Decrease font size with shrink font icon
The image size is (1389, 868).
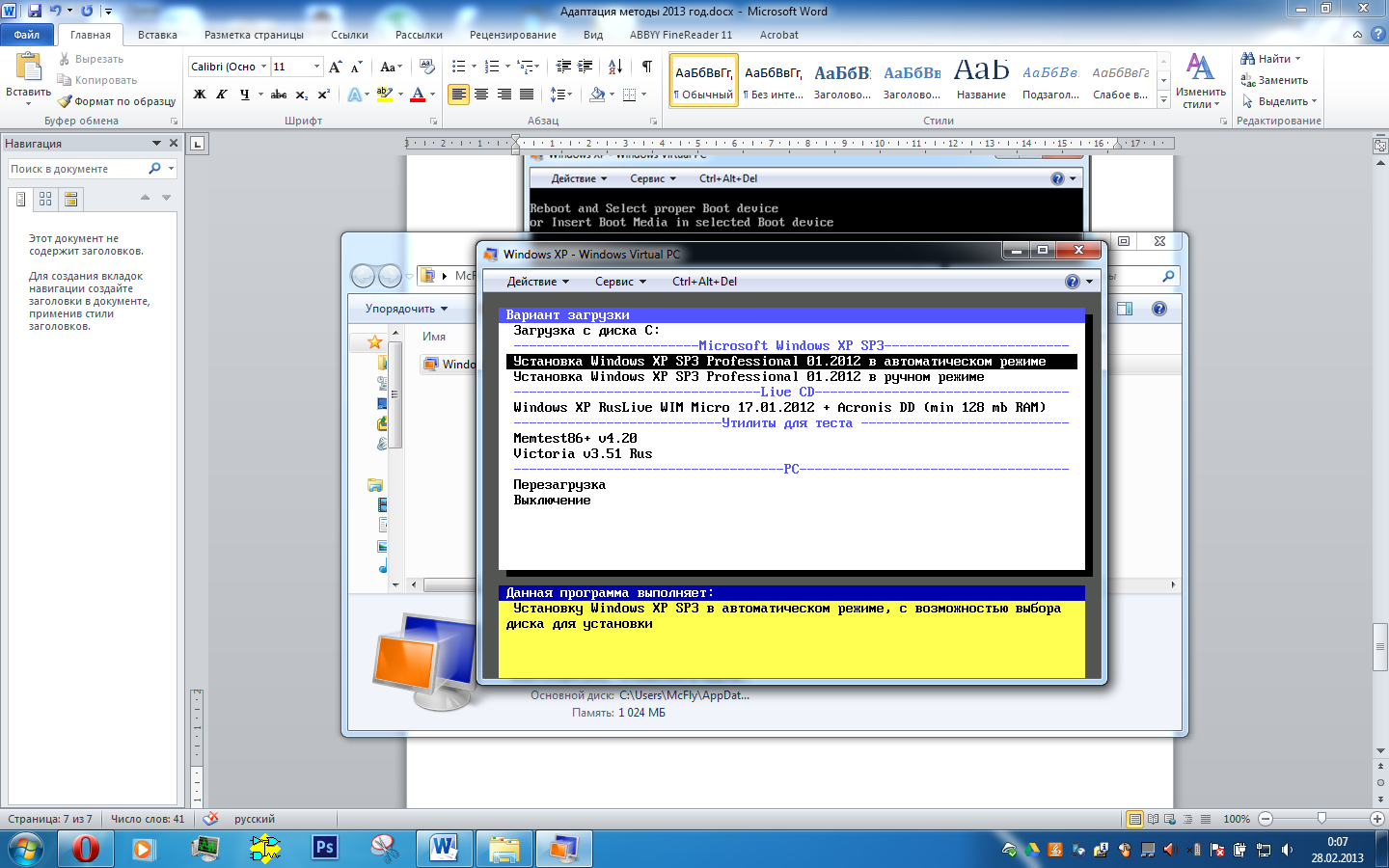click(x=356, y=67)
